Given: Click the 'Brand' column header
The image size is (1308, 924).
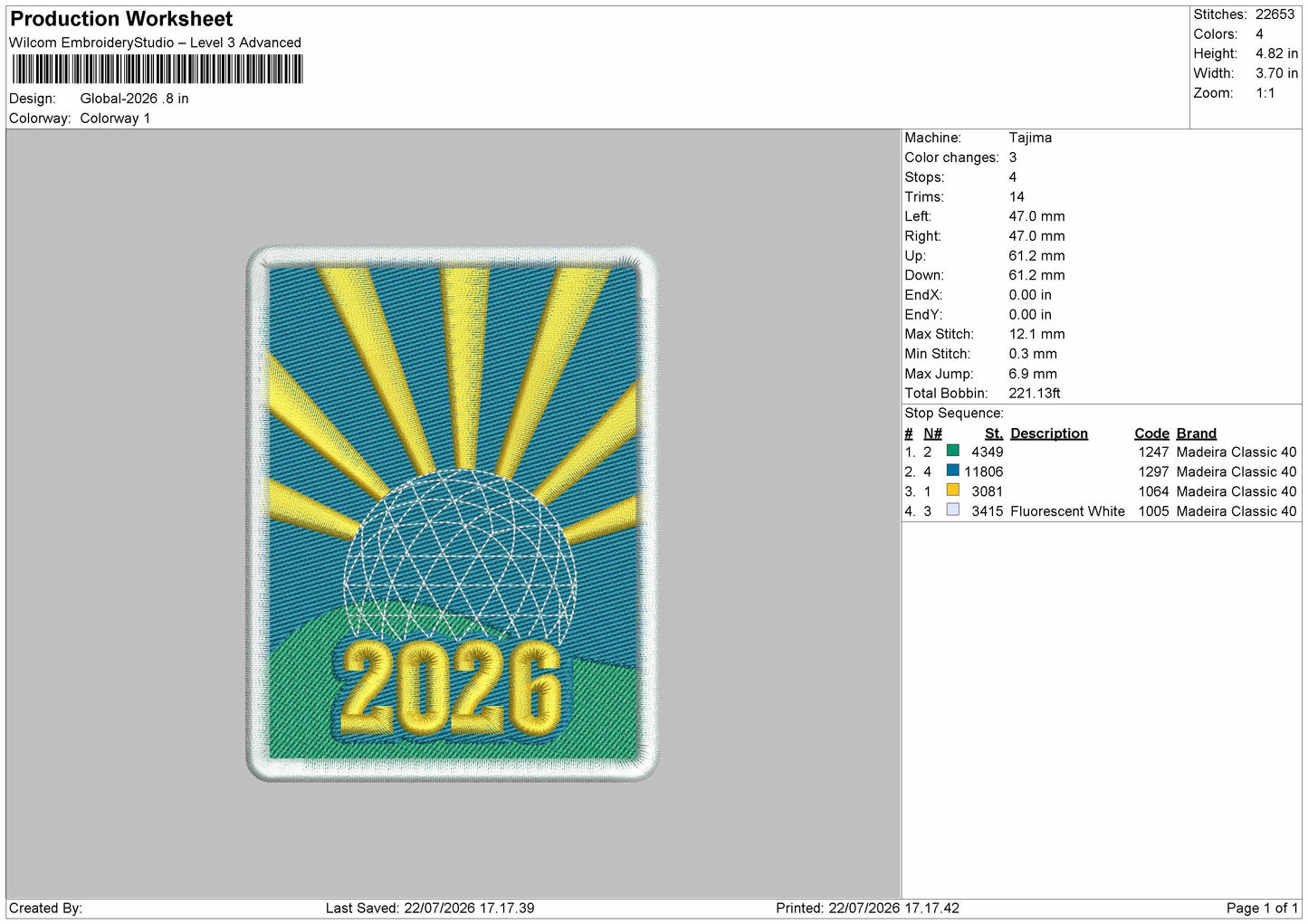Looking at the screenshot, I should pos(1197,433).
